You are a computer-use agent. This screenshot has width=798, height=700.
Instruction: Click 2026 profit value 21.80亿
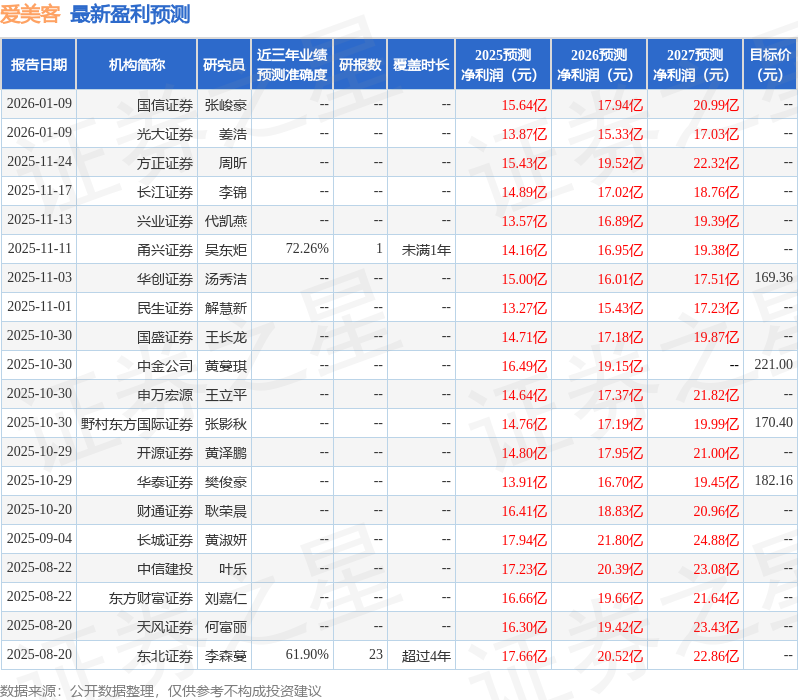[620, 541]
